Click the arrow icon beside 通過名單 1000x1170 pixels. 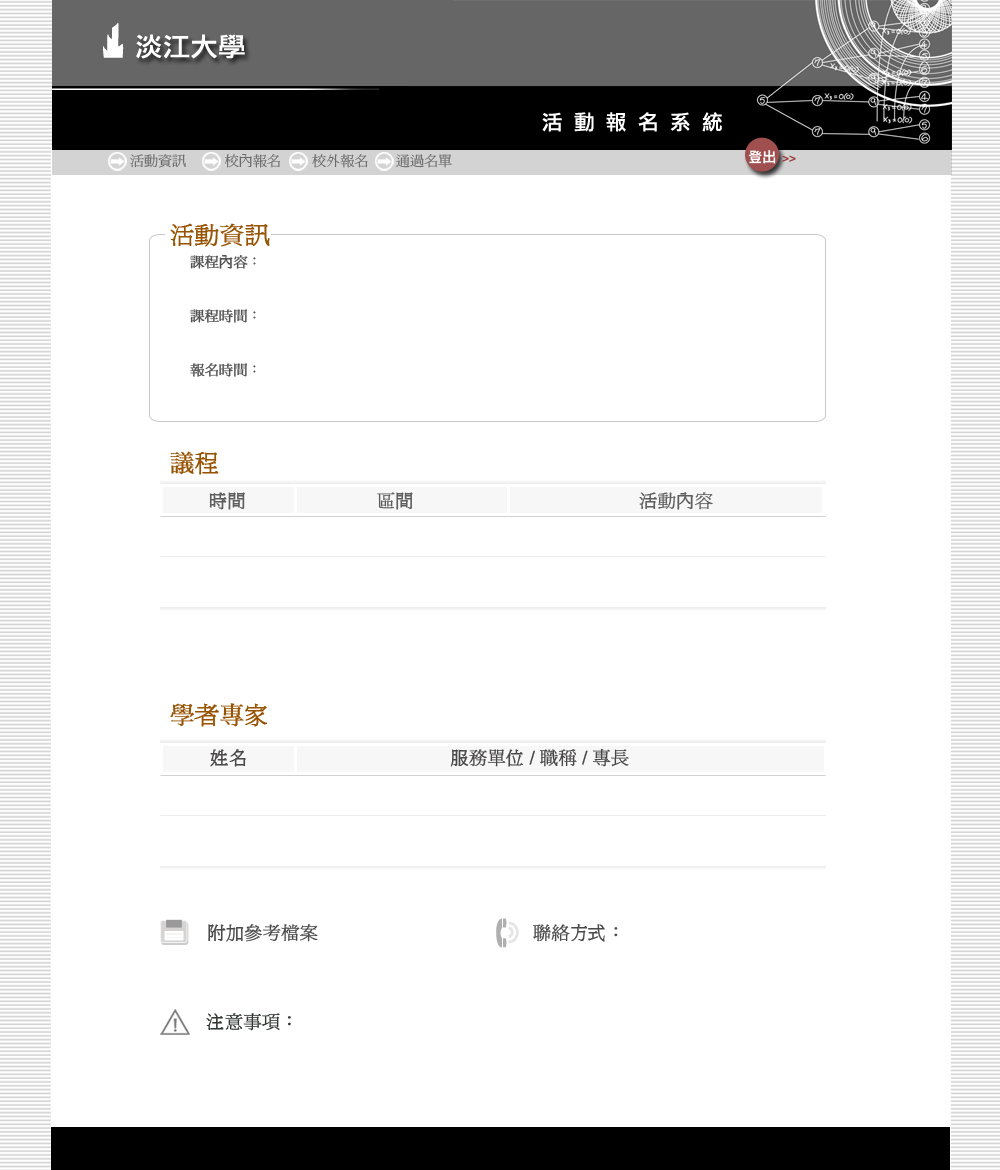point(384,162)
